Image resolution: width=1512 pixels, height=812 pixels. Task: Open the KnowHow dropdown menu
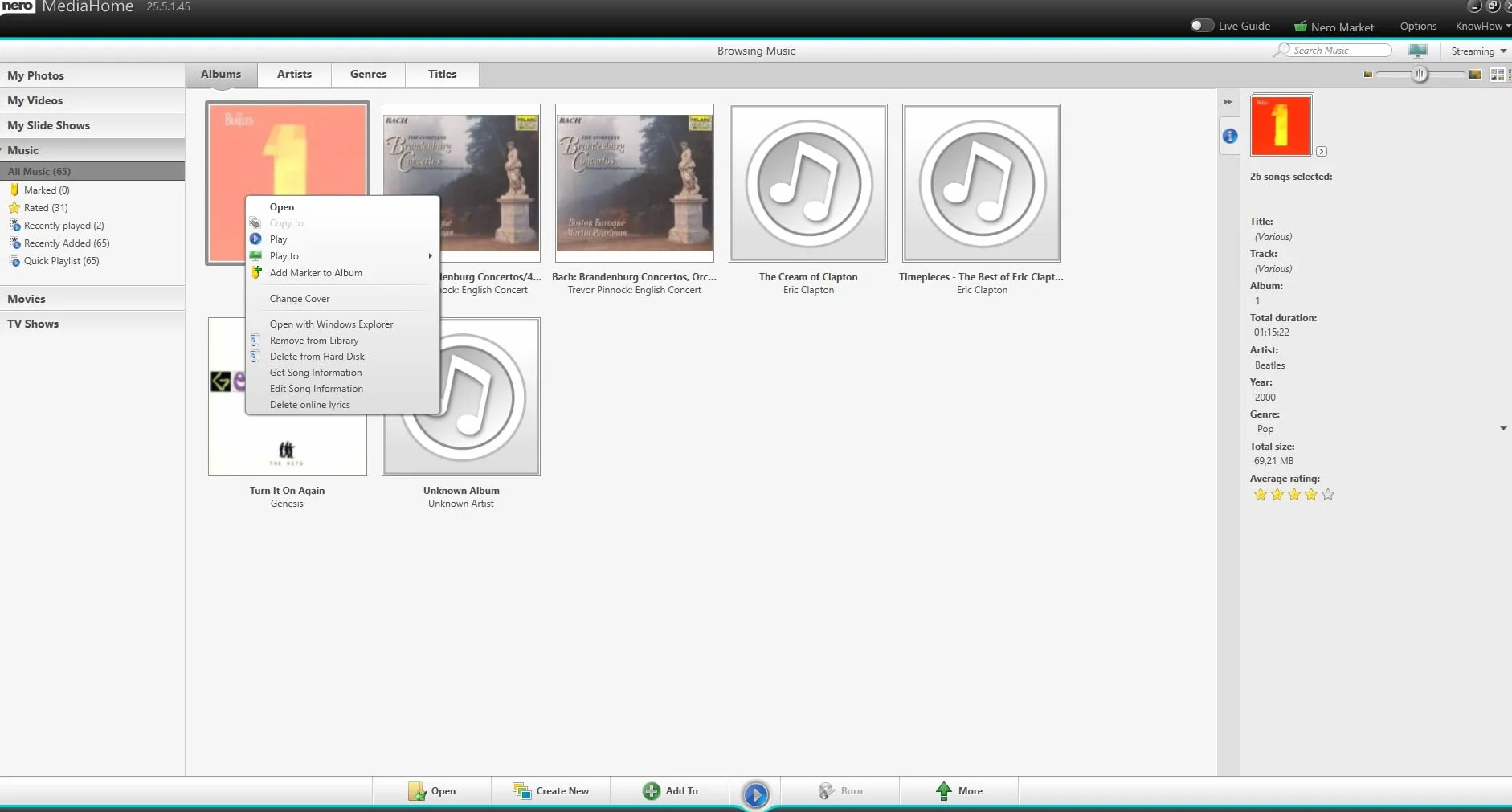[x=1482, y=27]
